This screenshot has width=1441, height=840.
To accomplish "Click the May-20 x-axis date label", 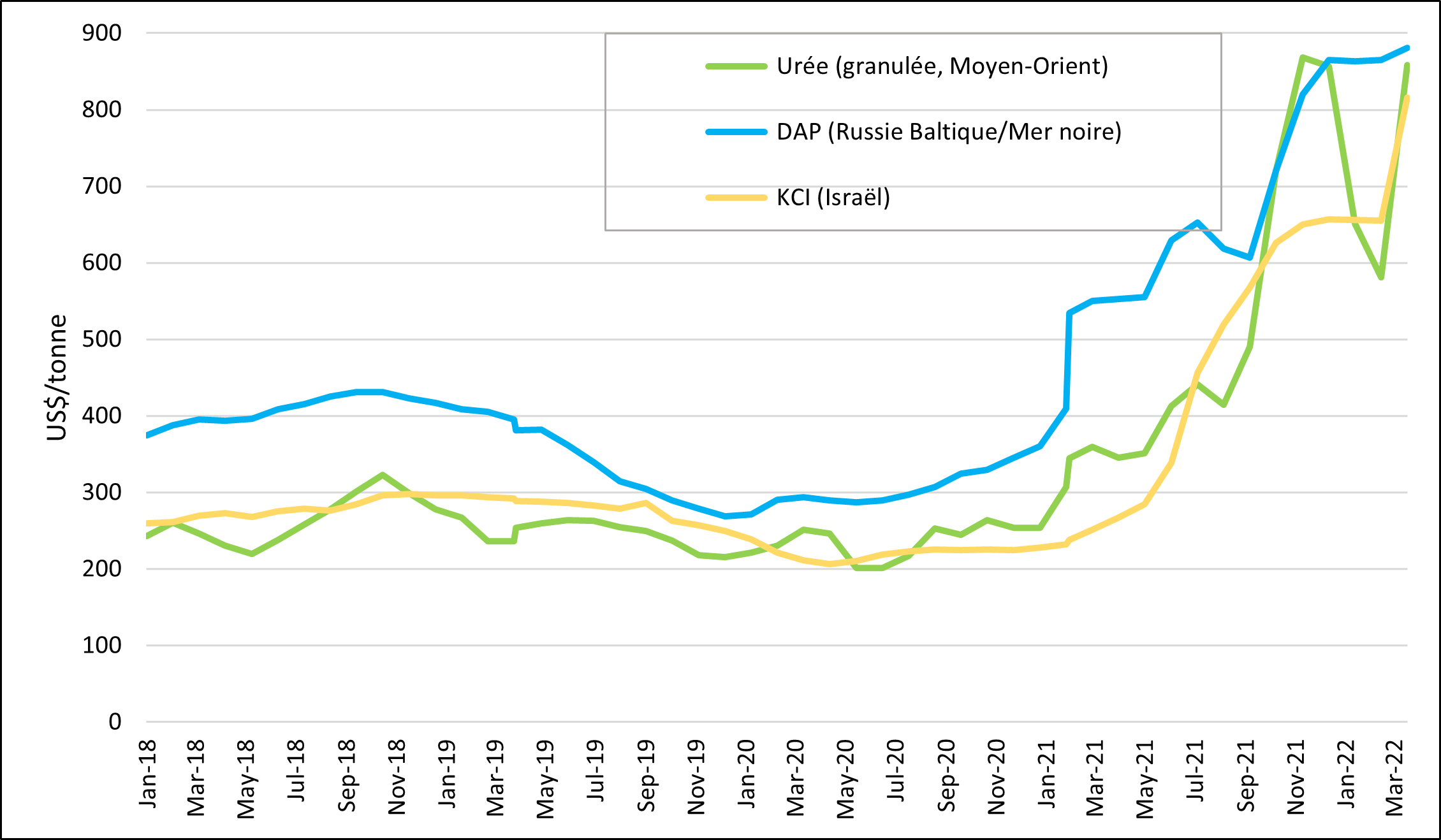I will [845, 778].
